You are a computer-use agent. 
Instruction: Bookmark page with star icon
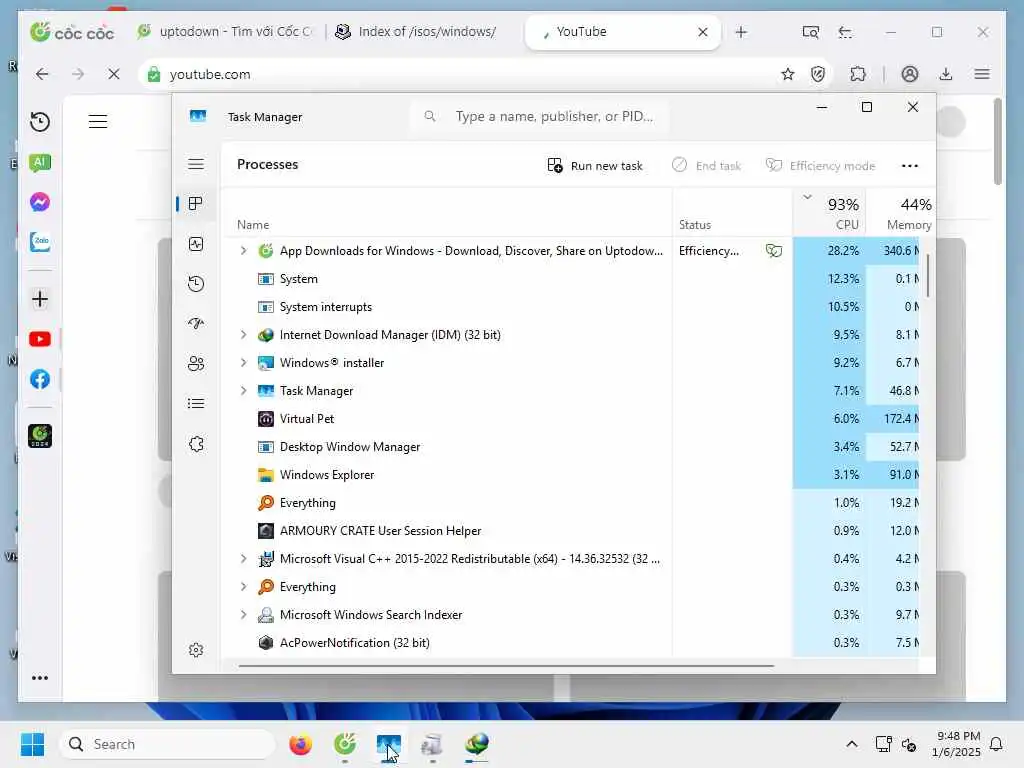[x=788, y=74]
